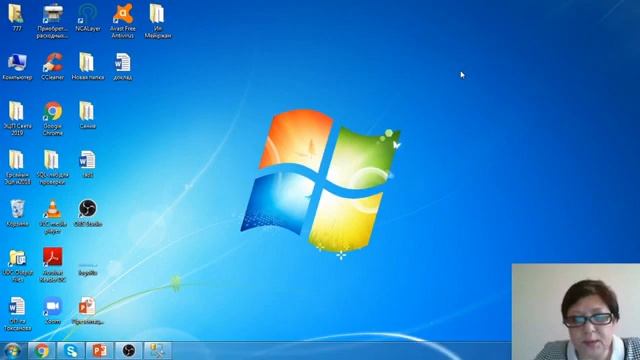Select the Acrobat Reader DC shortcut

click(53, 265)
